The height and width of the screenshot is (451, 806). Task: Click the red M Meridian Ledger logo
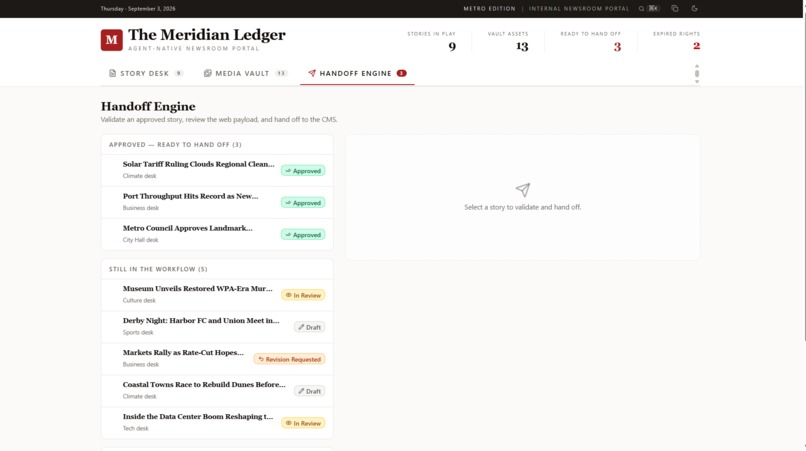coord(112,40)
